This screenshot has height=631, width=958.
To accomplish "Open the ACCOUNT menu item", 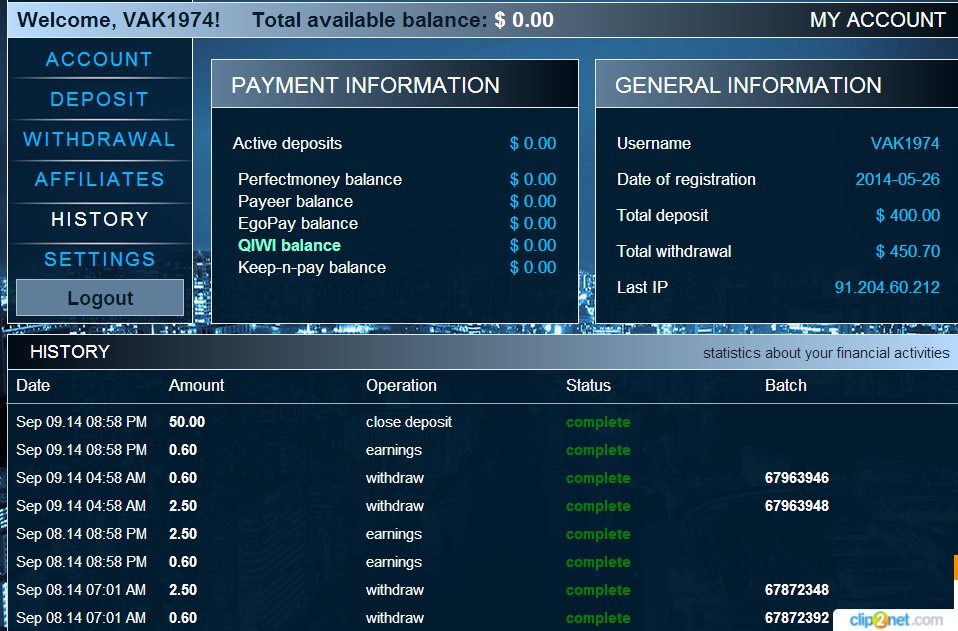I will coord(99,59).
